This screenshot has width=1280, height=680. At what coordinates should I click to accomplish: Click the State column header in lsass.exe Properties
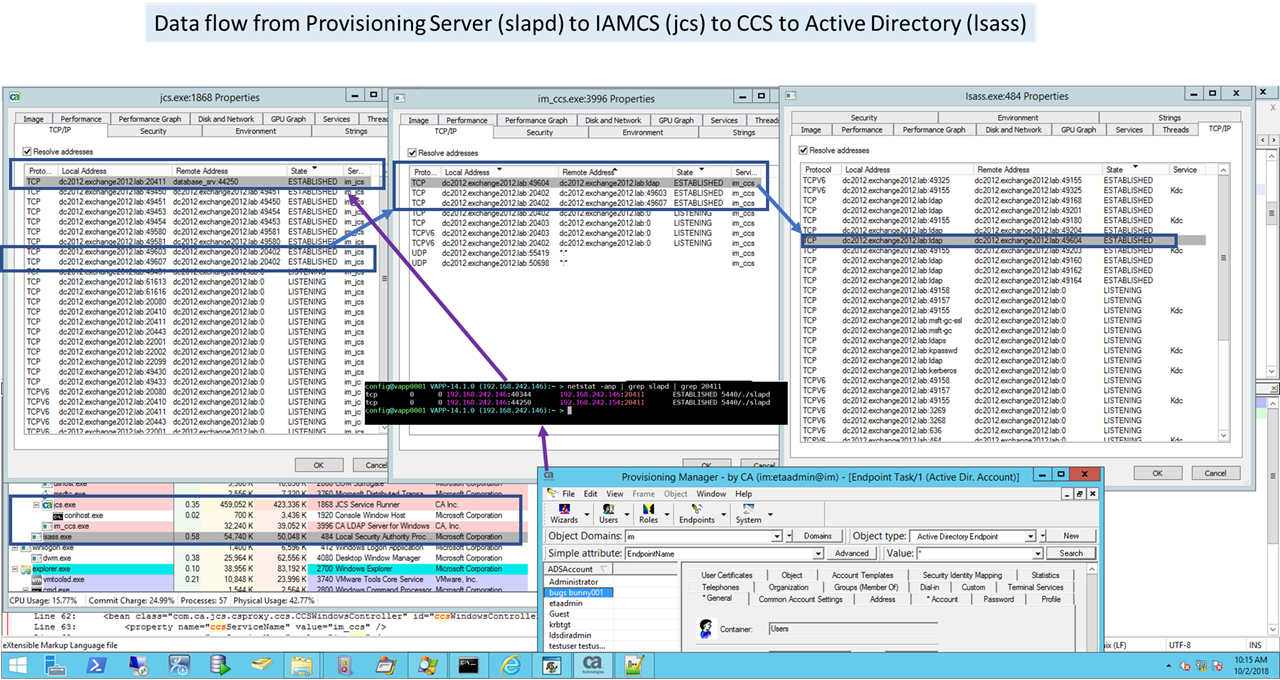pyautogui.click(x=1134, y=170)
